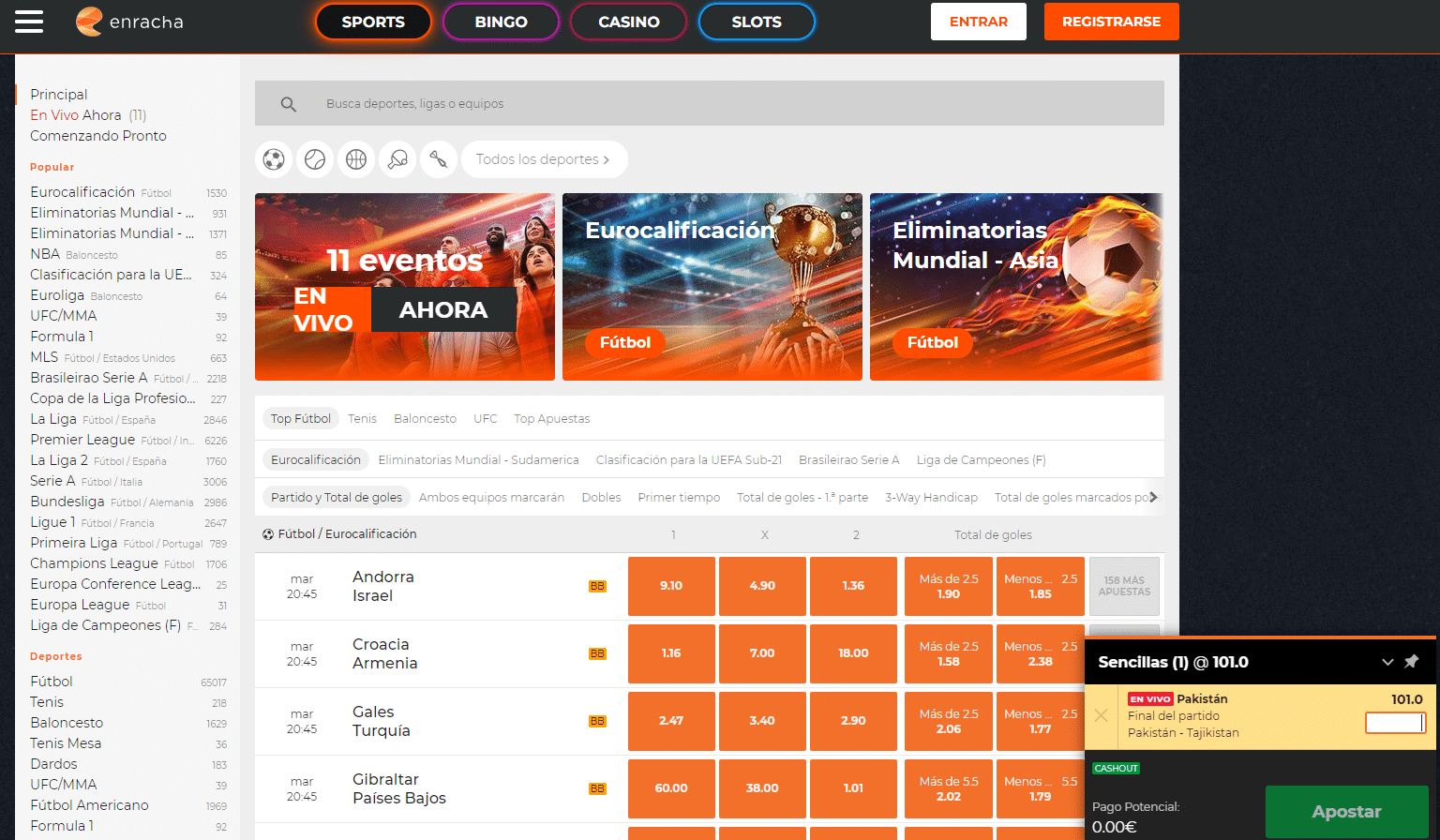Open the CASINO section
1440x840 pixels.
pos(628,22)
